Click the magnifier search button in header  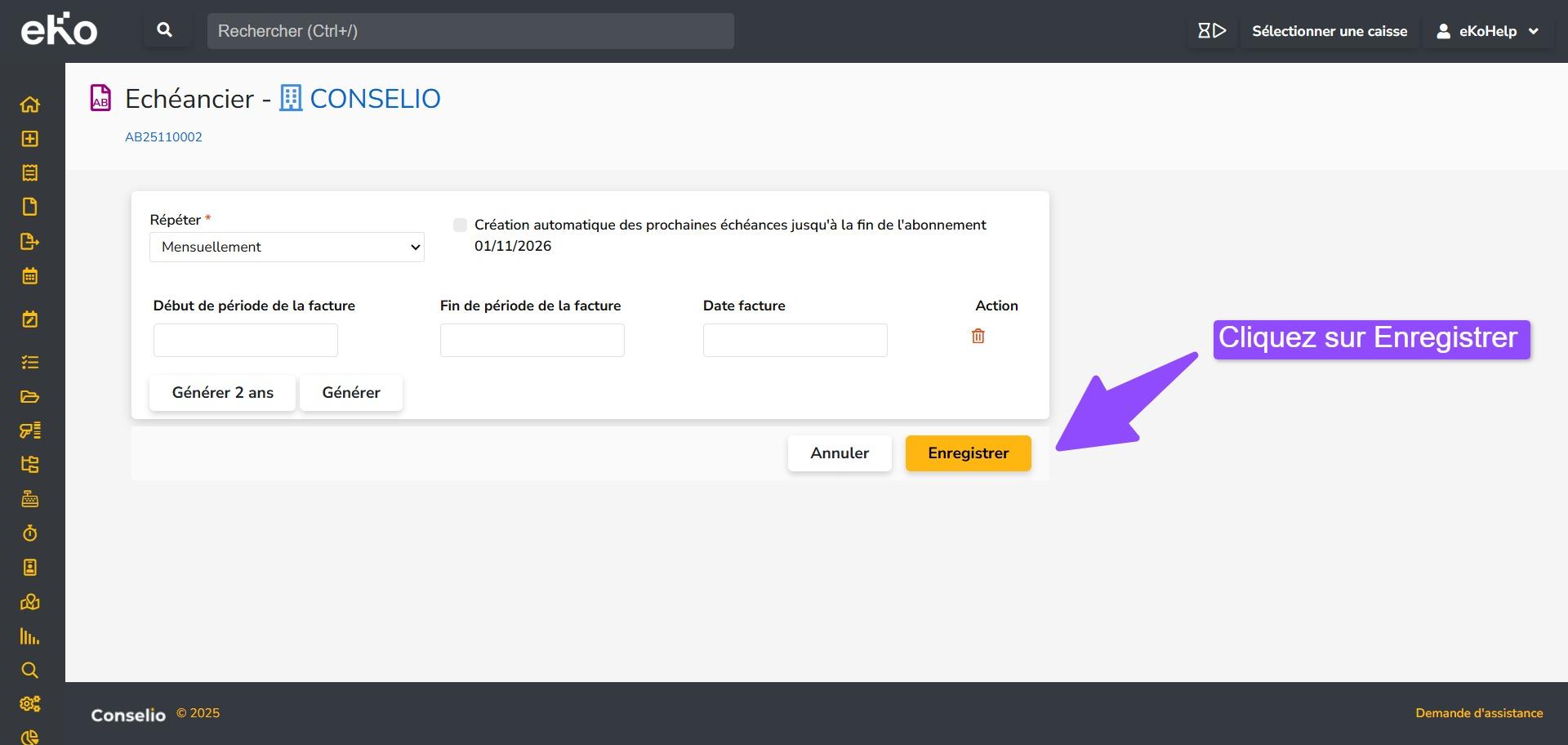coord(164,31)
